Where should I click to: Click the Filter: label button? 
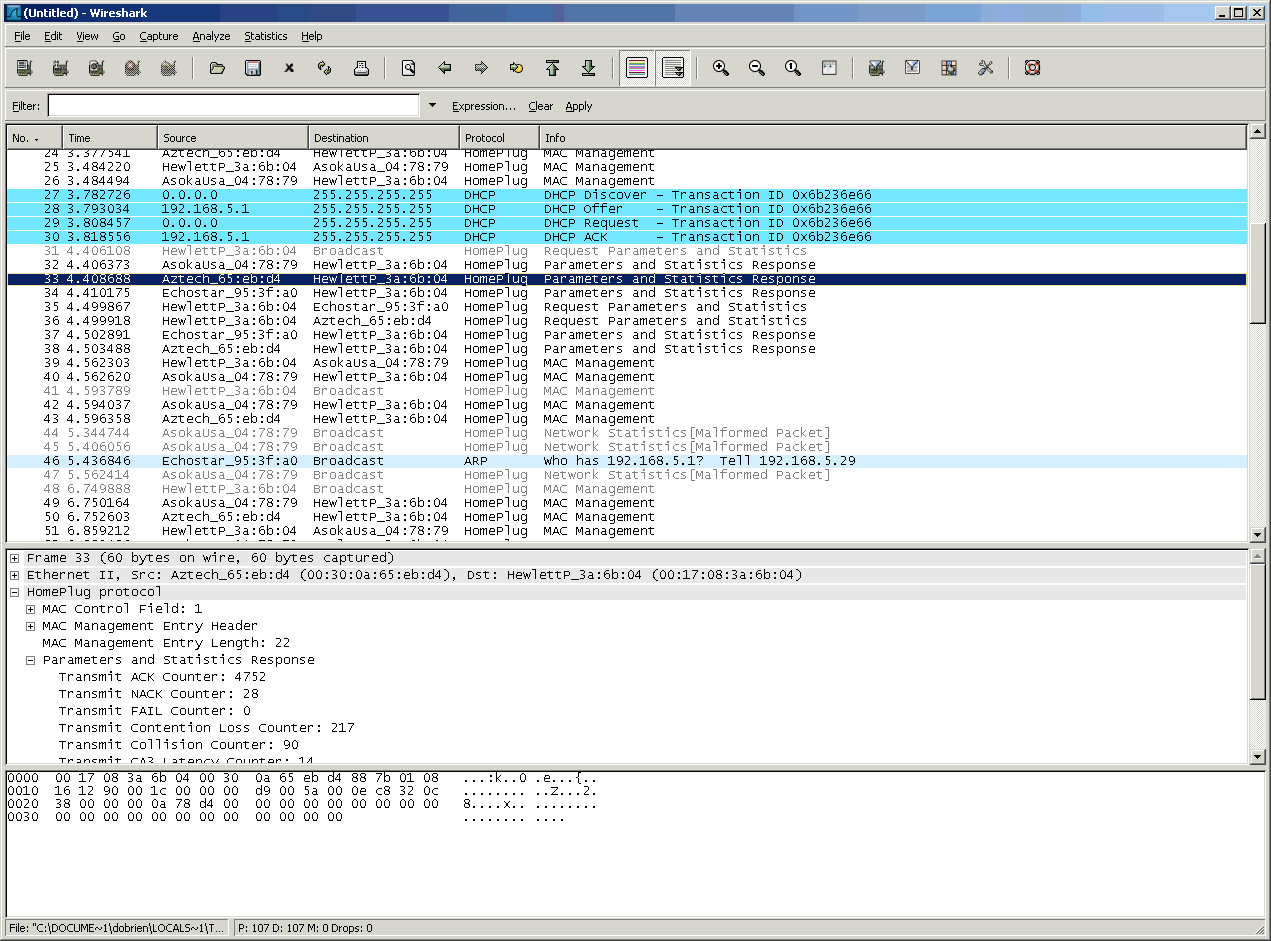tap(26, 106)
